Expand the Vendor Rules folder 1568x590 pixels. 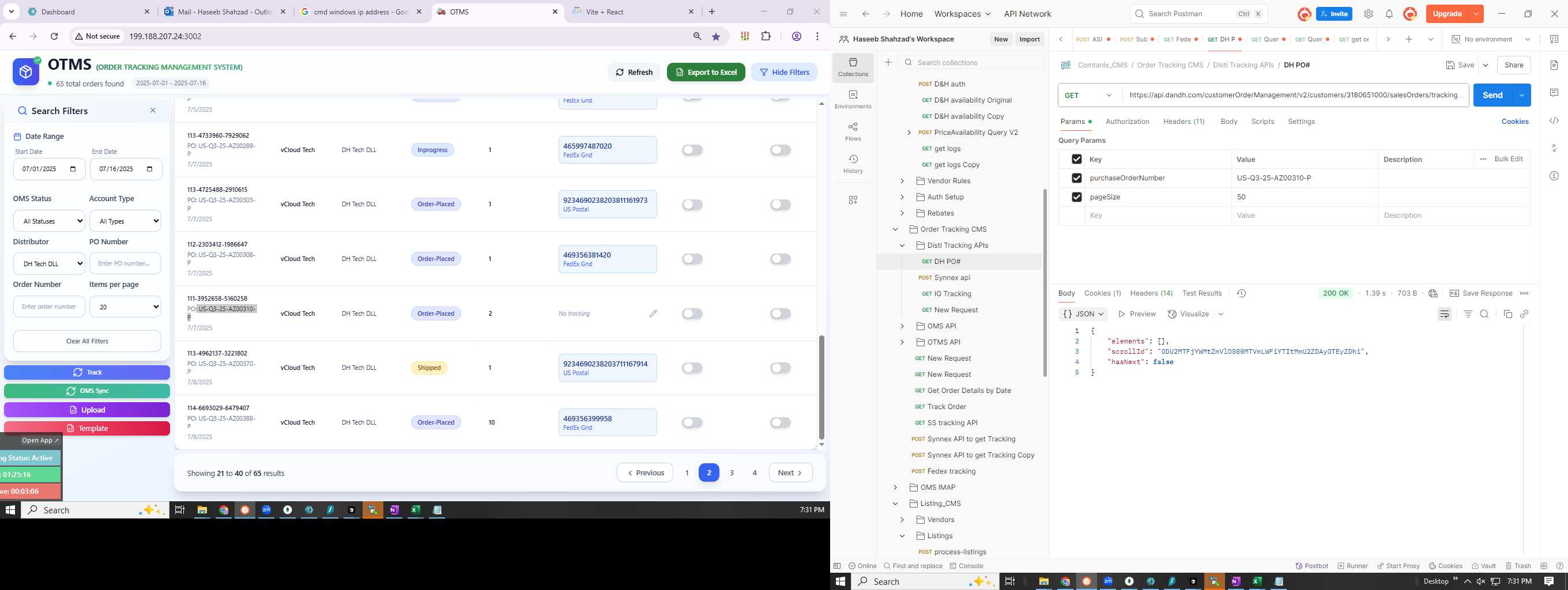click(x=902, y=181)
